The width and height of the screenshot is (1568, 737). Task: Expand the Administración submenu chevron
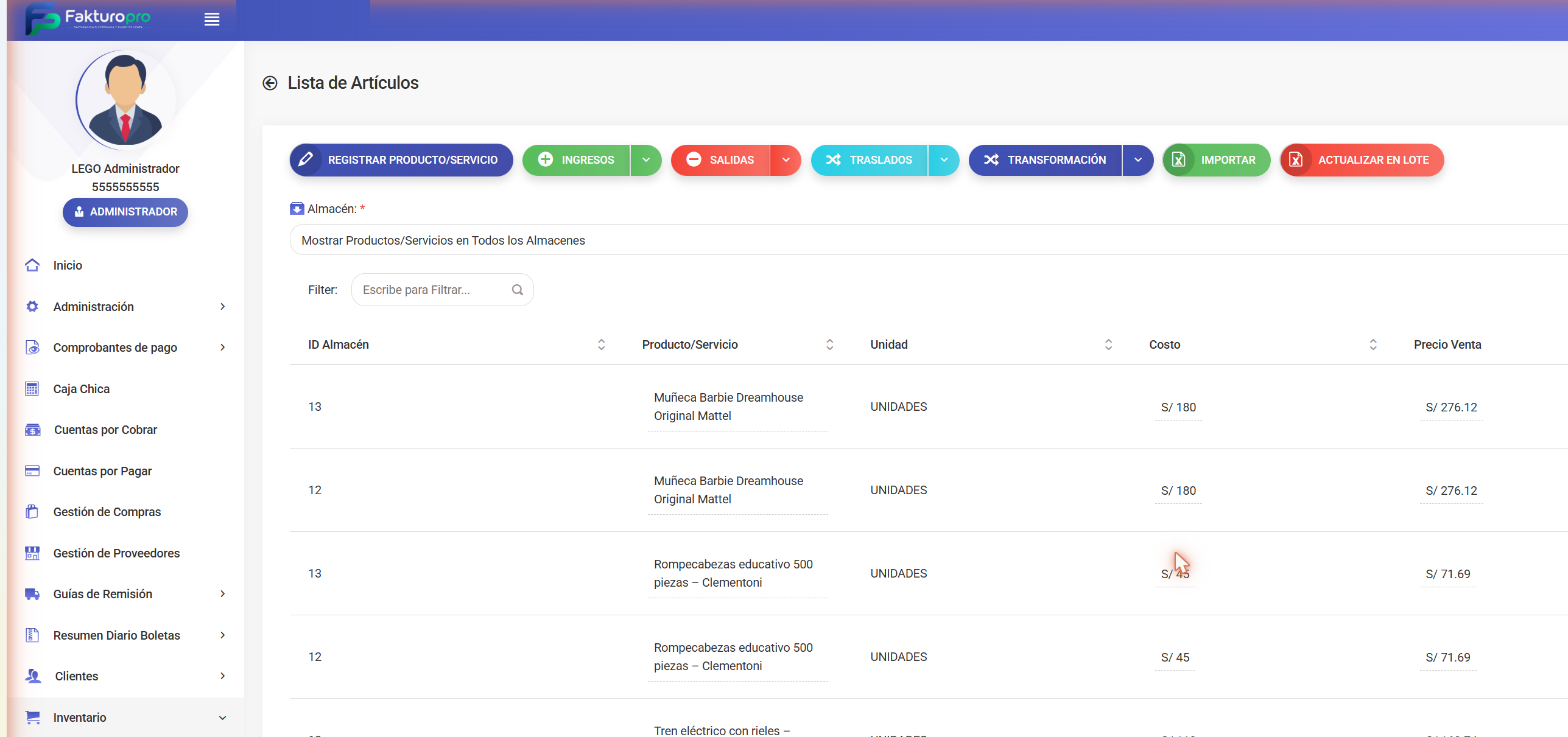click(x=223, y=307)
